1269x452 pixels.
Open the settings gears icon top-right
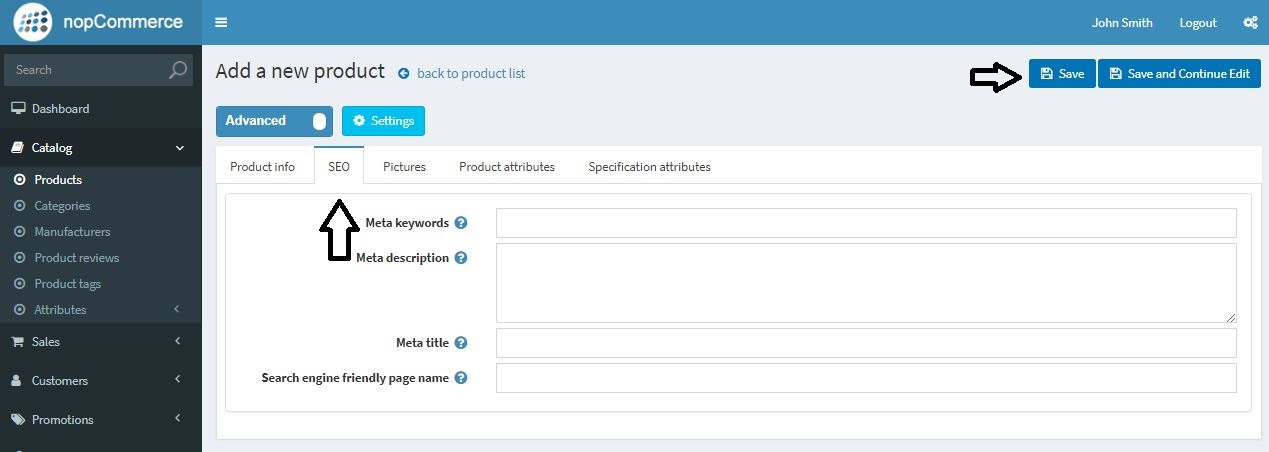[1250, 23]
